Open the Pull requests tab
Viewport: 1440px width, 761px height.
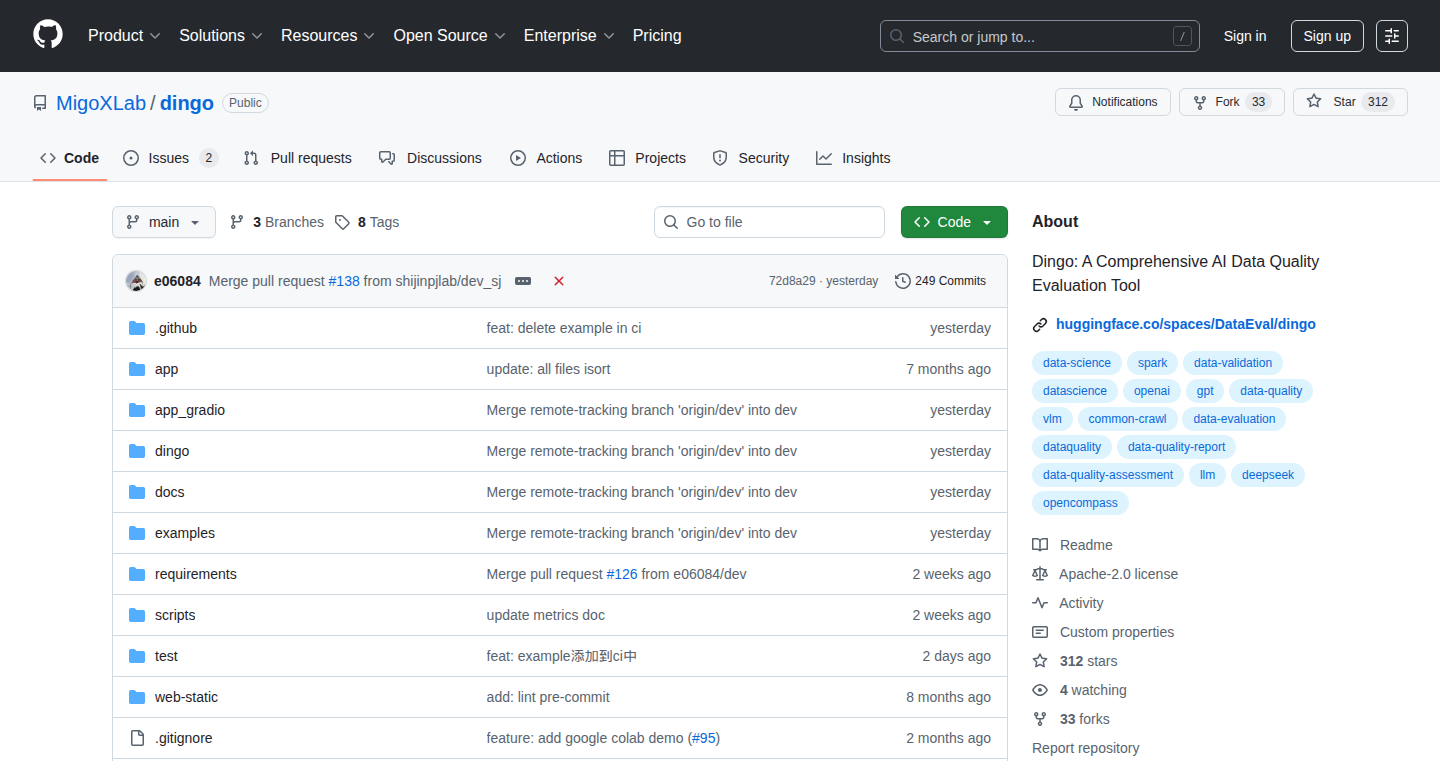click(x=297, y=158)
